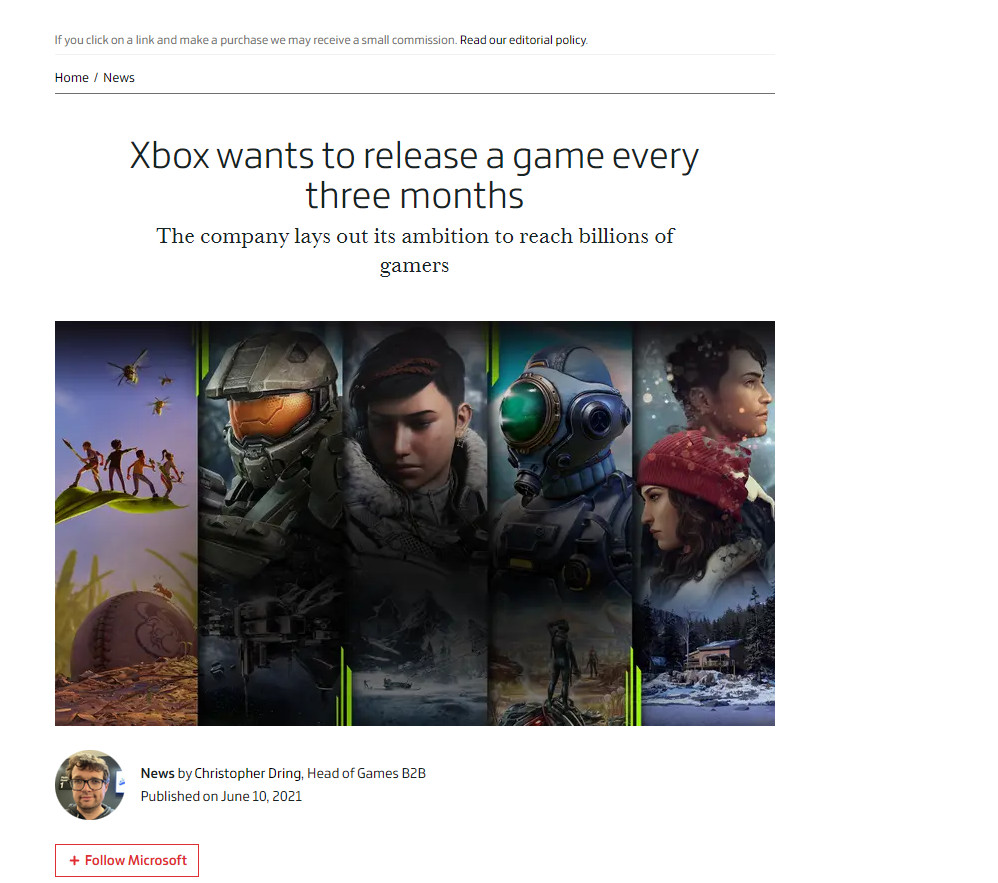Click the Head of Games B2B title text
Image resolution: width=998 pixels, height=883 pixels.
pyautogui.click(x=366, y=773)
